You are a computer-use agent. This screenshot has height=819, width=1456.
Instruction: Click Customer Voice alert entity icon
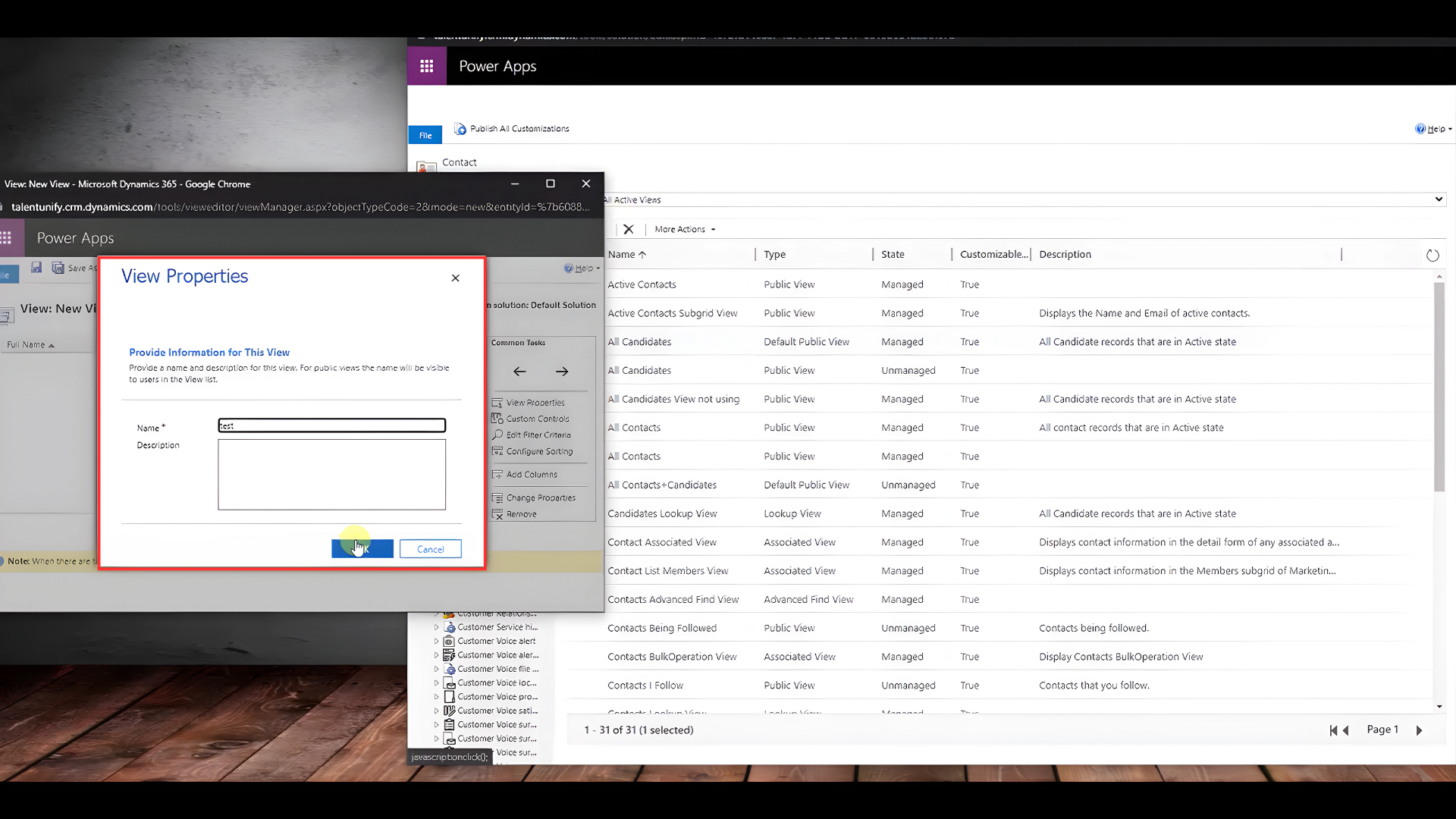click(x=449, y=642)
